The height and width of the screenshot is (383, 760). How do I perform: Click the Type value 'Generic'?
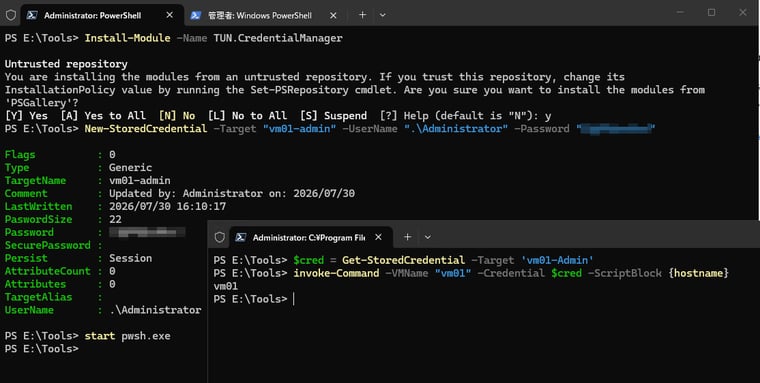(130, 168)
